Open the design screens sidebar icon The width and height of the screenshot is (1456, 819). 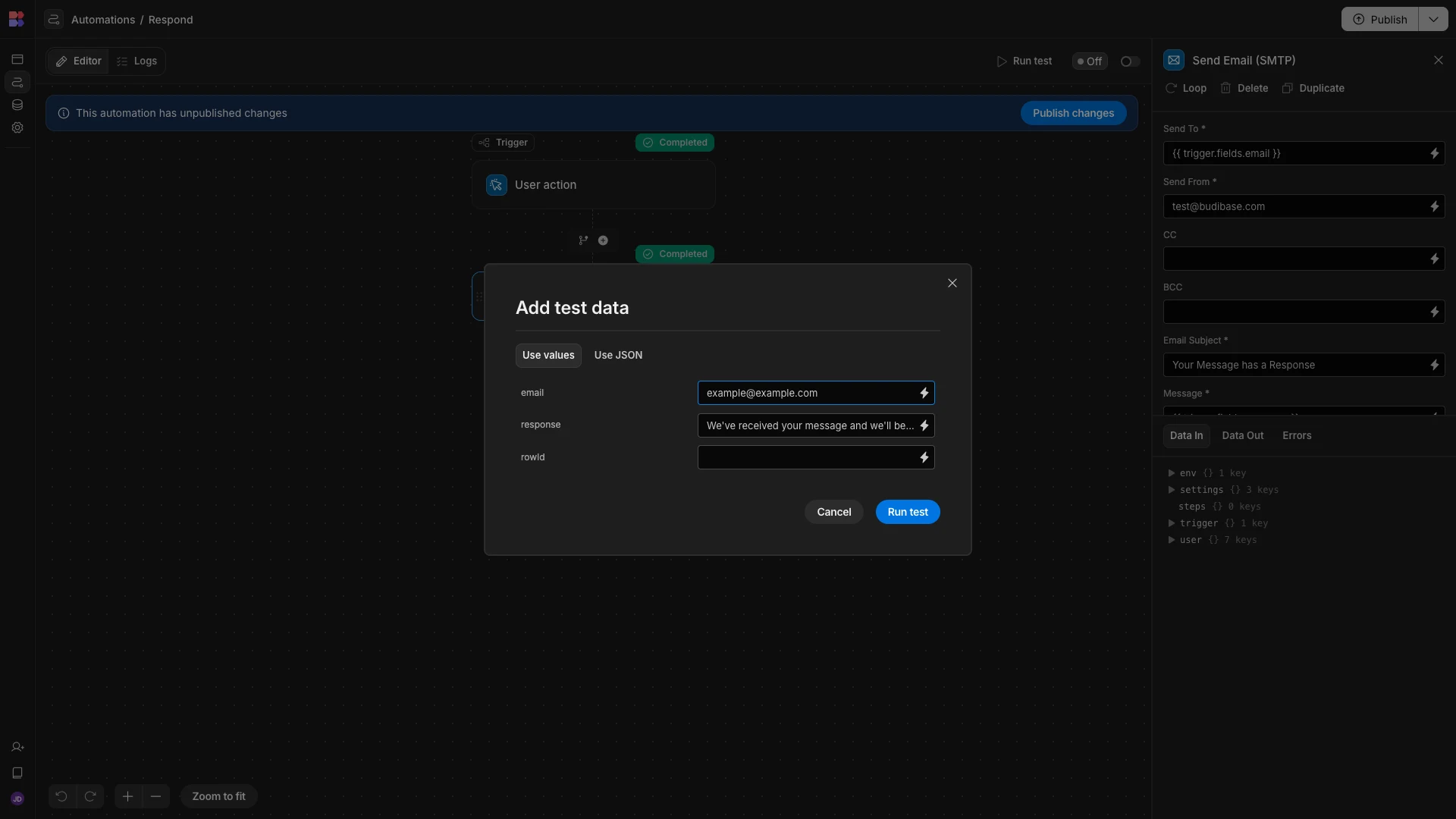click(17, 59)
